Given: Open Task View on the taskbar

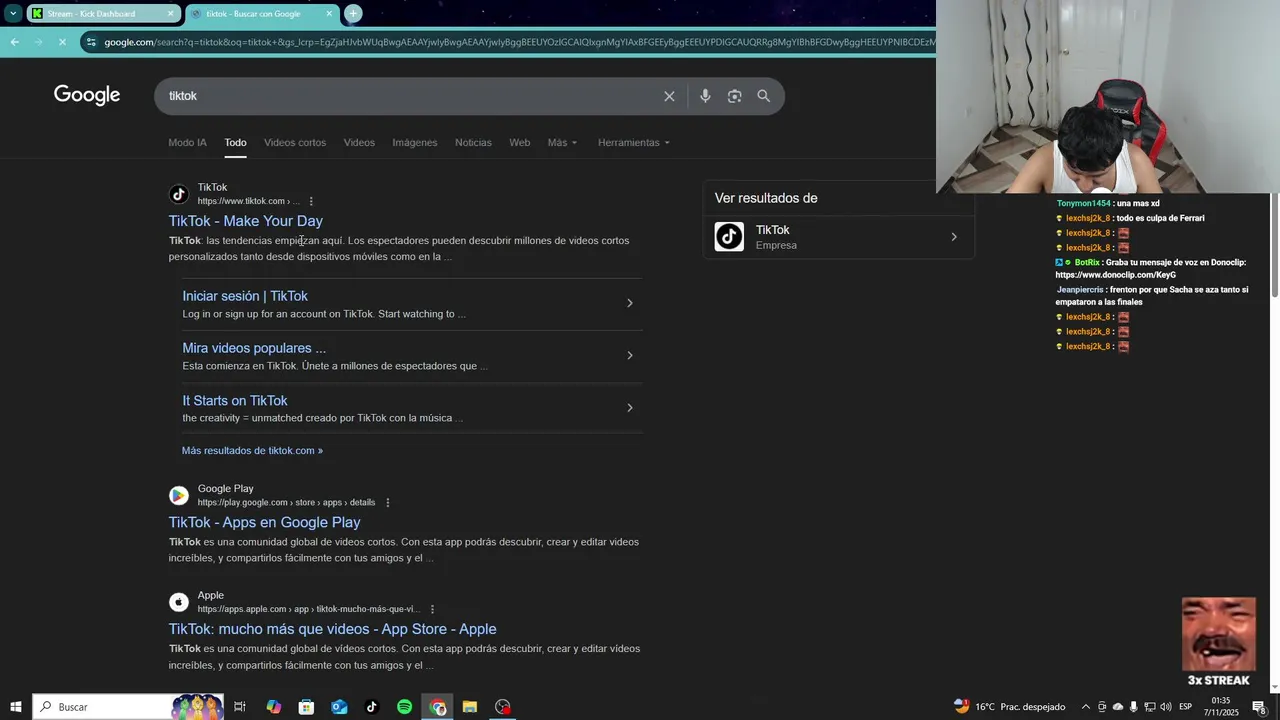Looking at the screenshot, I should coord(240,707).
